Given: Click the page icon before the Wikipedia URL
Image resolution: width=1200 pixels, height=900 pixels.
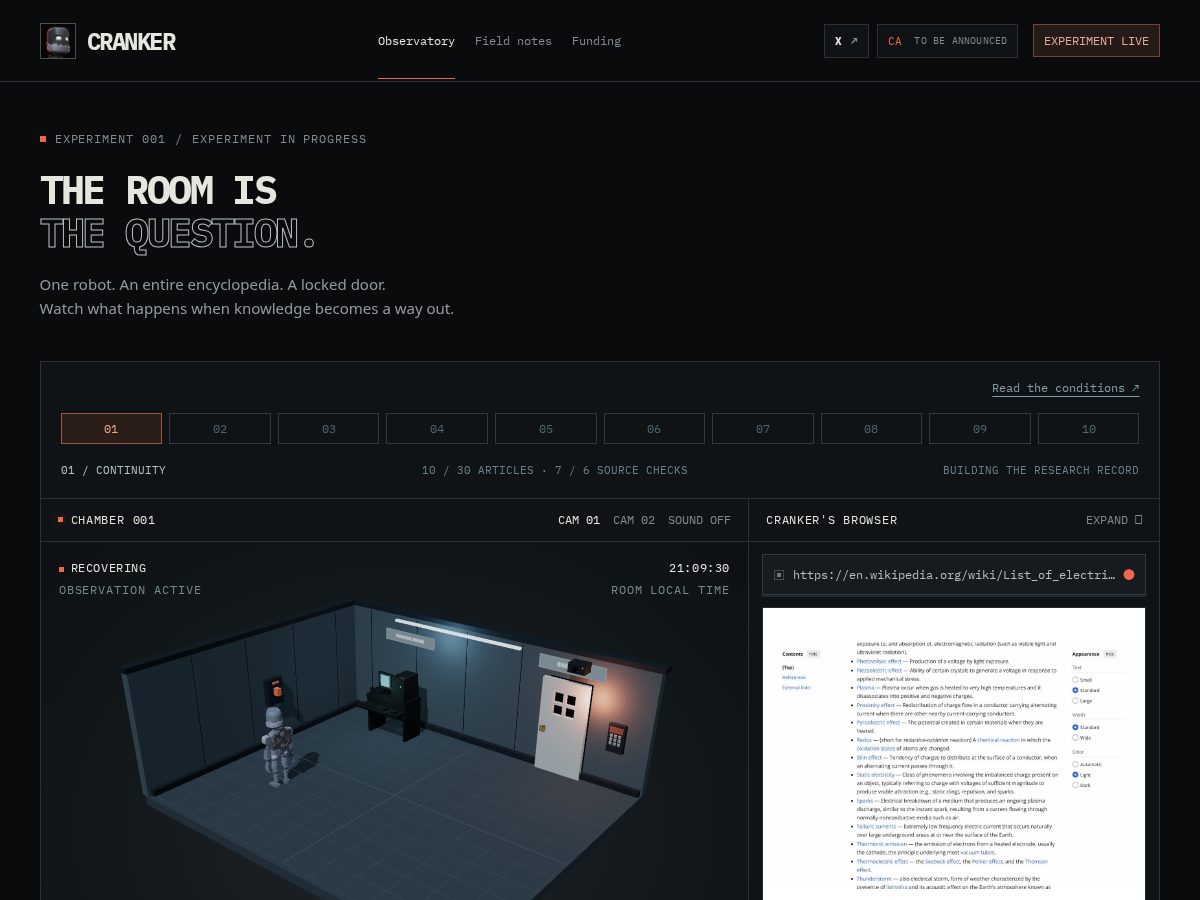Looking at the screenshot, I should pos(778,575).
